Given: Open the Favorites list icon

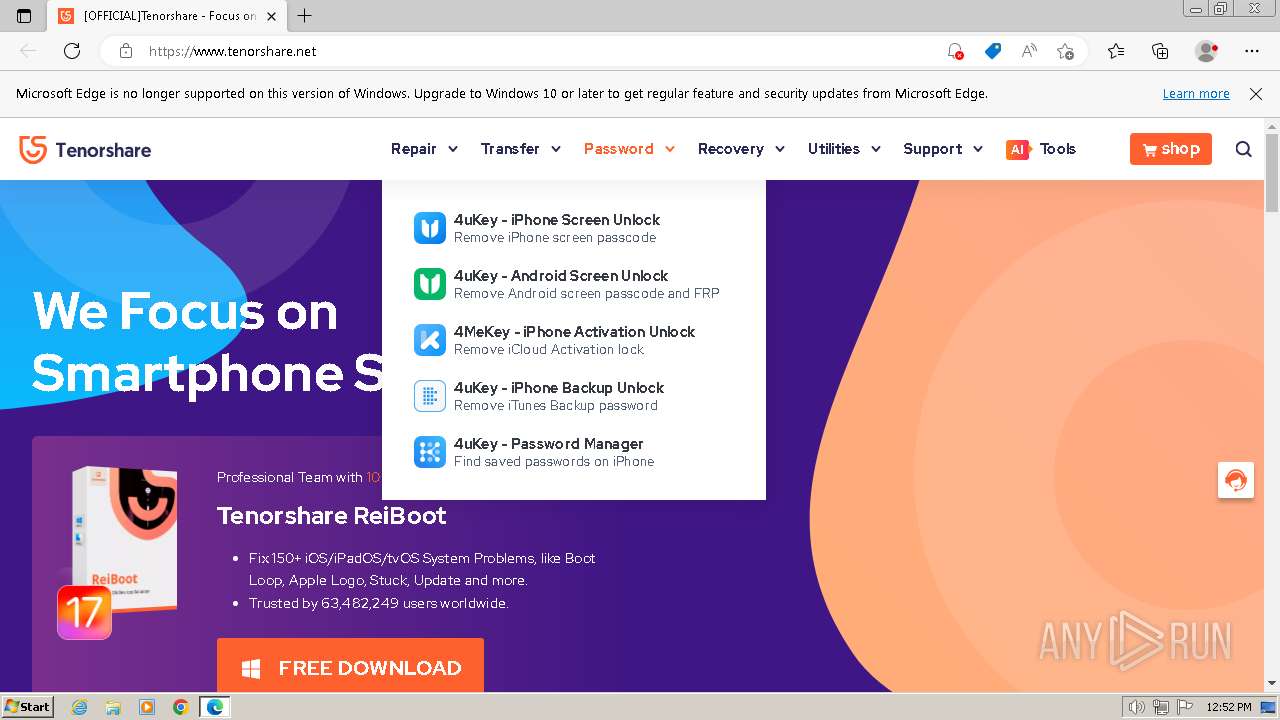Looking at the screenshot, I should [1116, 51].
